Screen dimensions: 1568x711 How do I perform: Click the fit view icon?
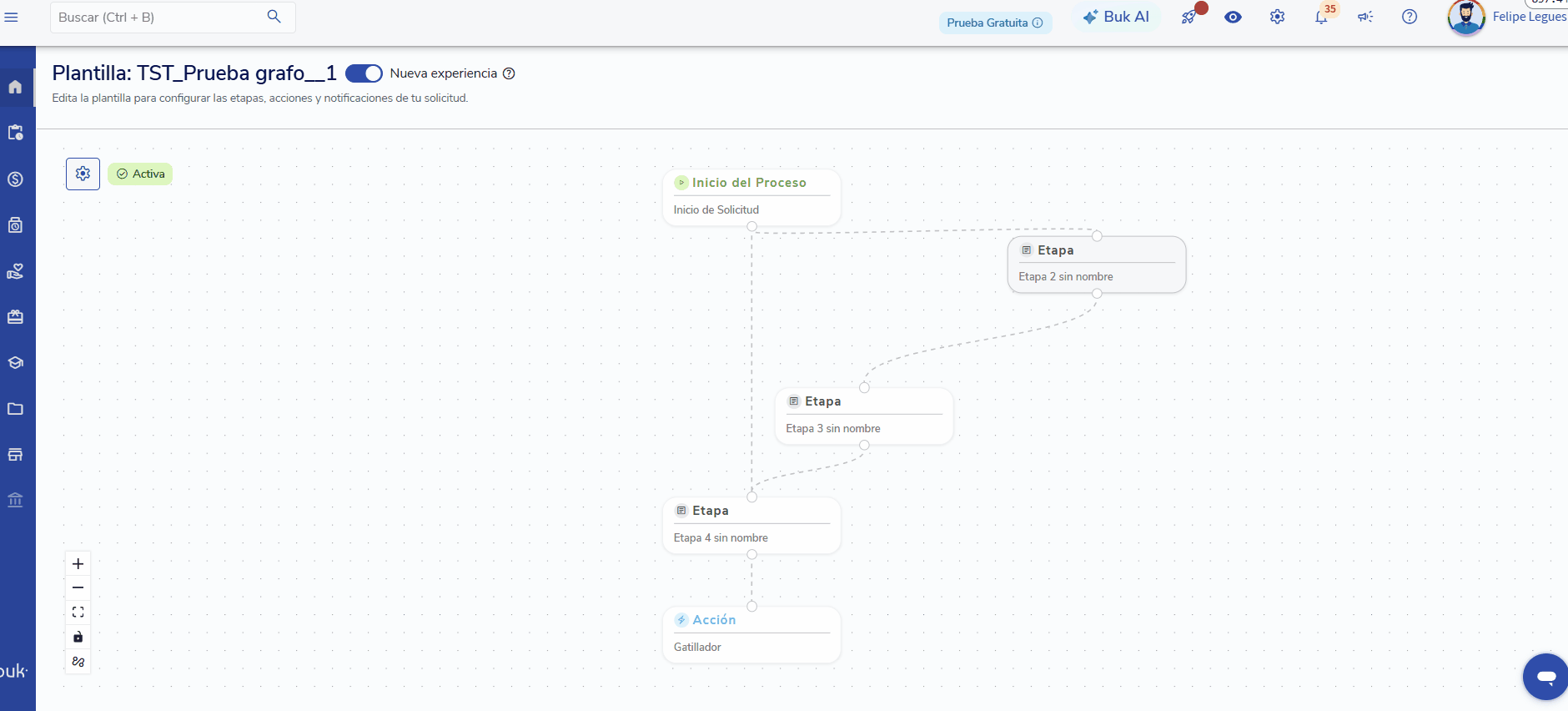click(78, 613)
